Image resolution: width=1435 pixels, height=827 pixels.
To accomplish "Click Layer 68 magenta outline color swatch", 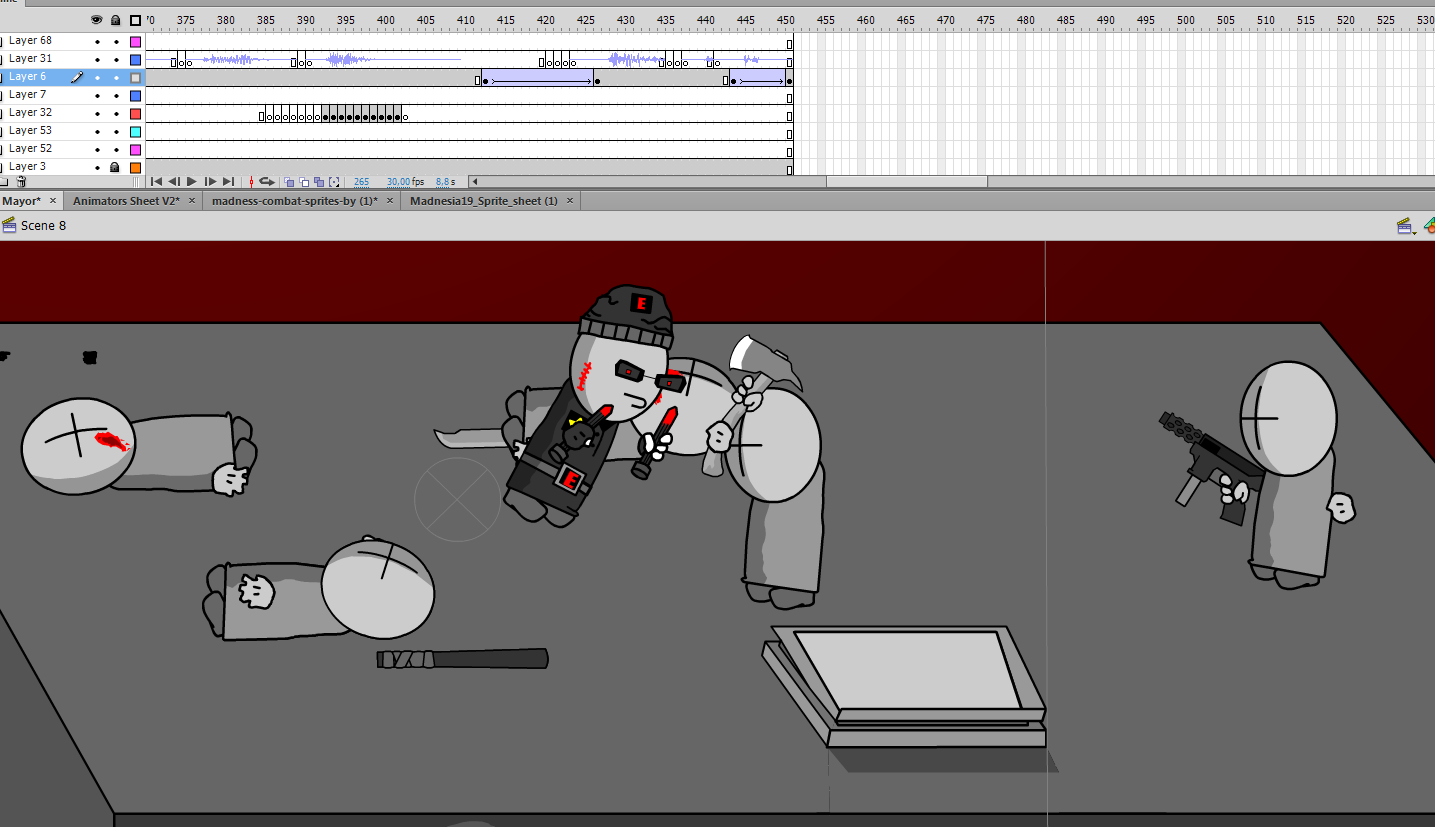I will click(x=135, y=42).
